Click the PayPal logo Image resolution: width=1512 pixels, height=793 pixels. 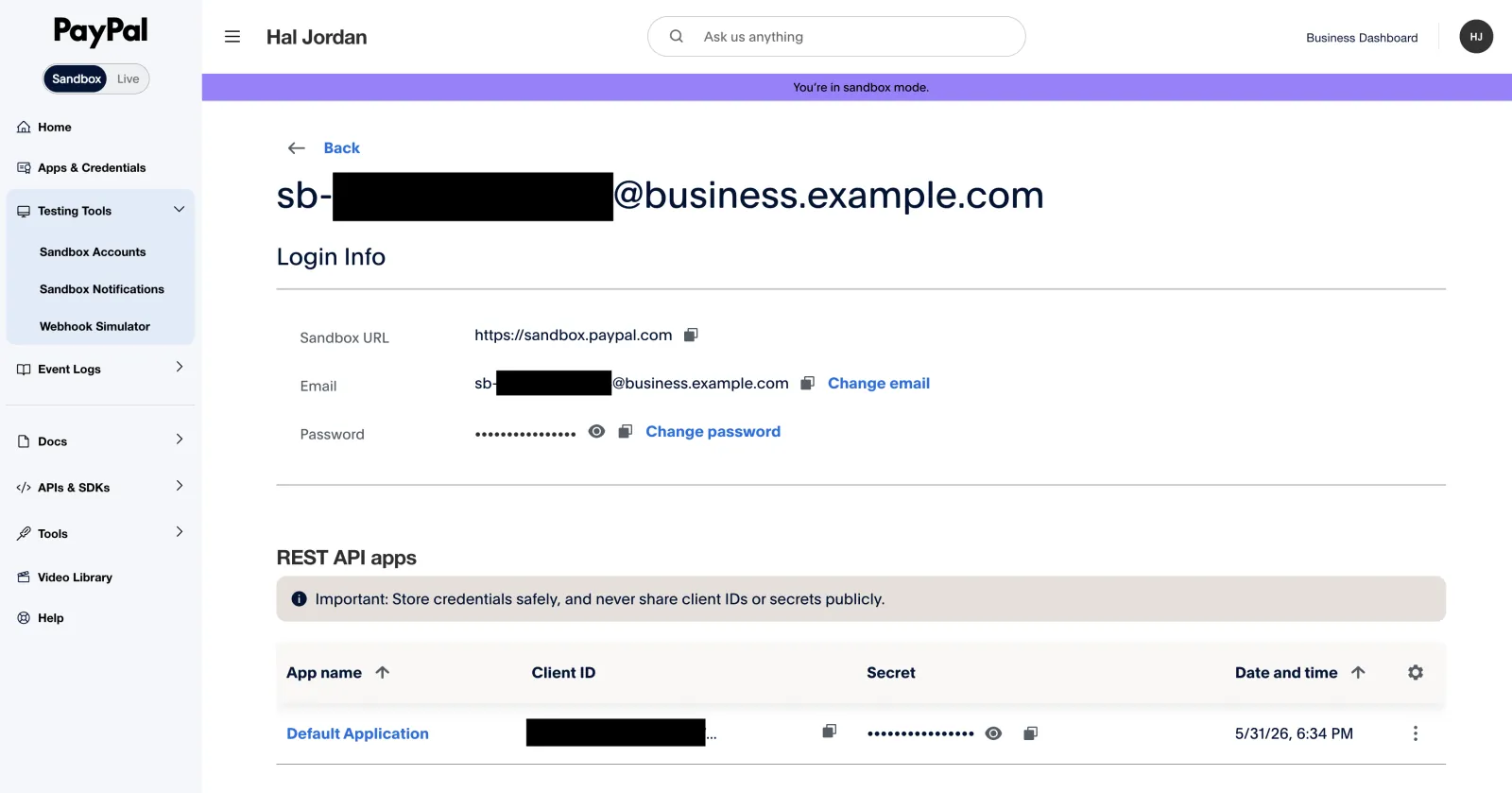pyautogui.click(x=100, y=31)
